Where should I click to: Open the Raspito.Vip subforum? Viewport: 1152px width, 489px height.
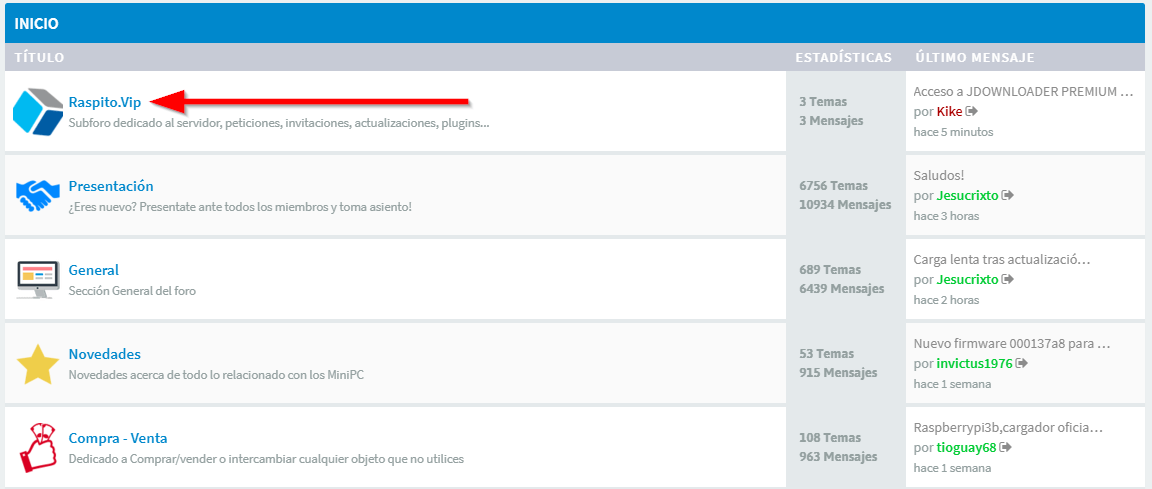[105, 102]
